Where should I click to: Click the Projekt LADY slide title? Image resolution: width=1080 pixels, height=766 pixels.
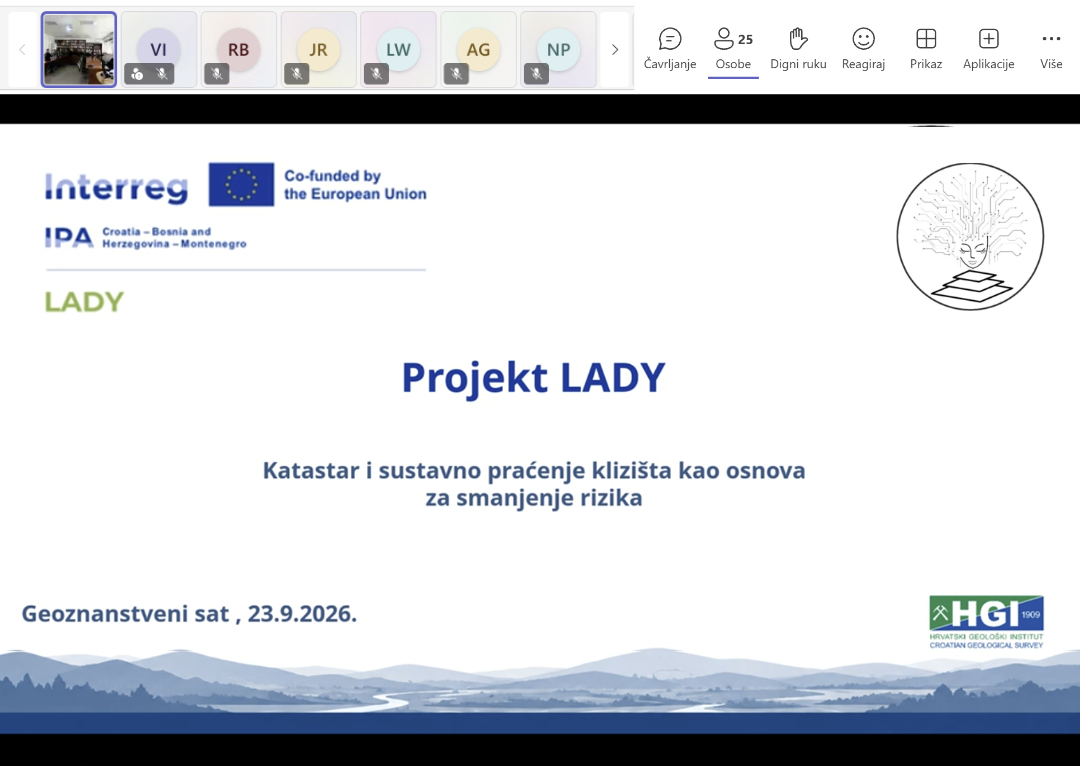(533, 377)
